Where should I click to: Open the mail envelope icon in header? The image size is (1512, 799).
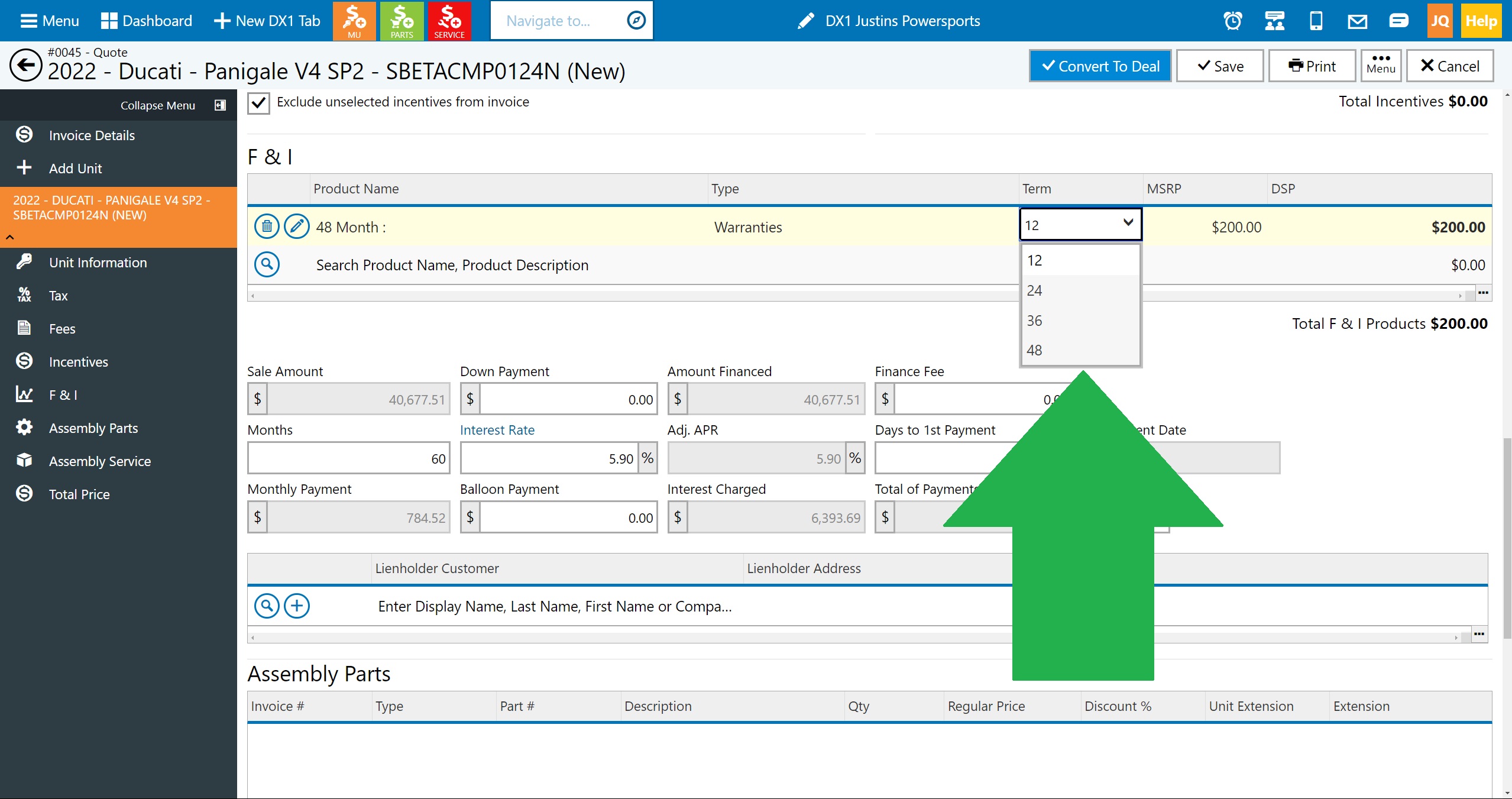(1357, 21)
